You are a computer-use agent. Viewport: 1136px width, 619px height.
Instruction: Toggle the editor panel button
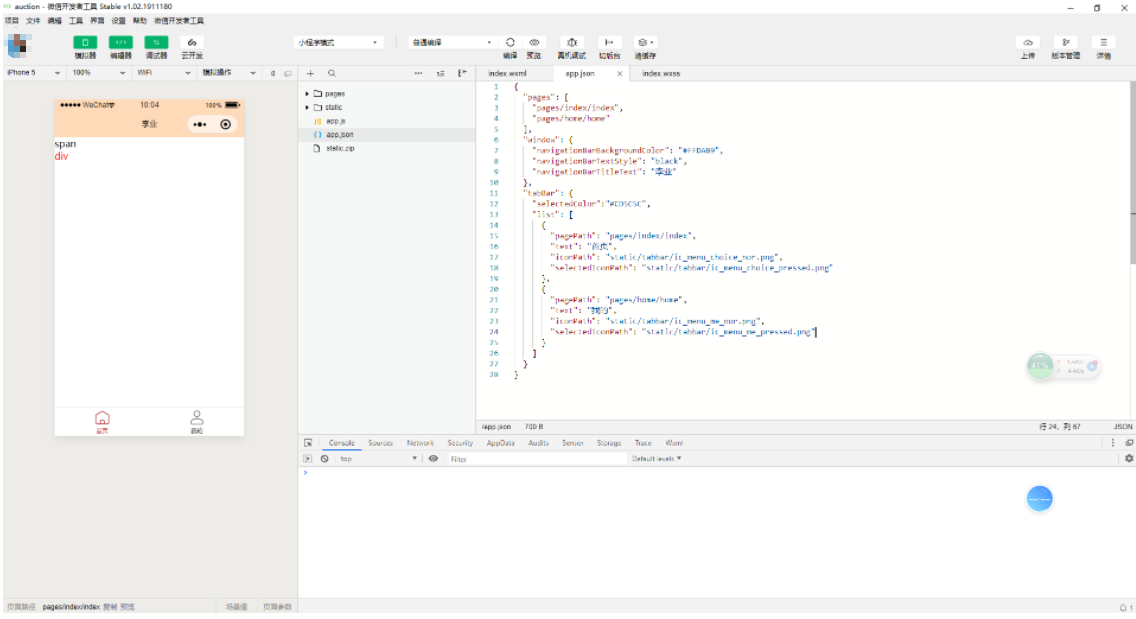[x=120, y=43]
